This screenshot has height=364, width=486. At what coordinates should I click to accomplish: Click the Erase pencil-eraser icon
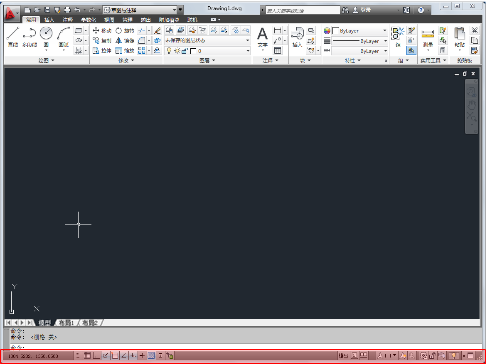(157, 31)
